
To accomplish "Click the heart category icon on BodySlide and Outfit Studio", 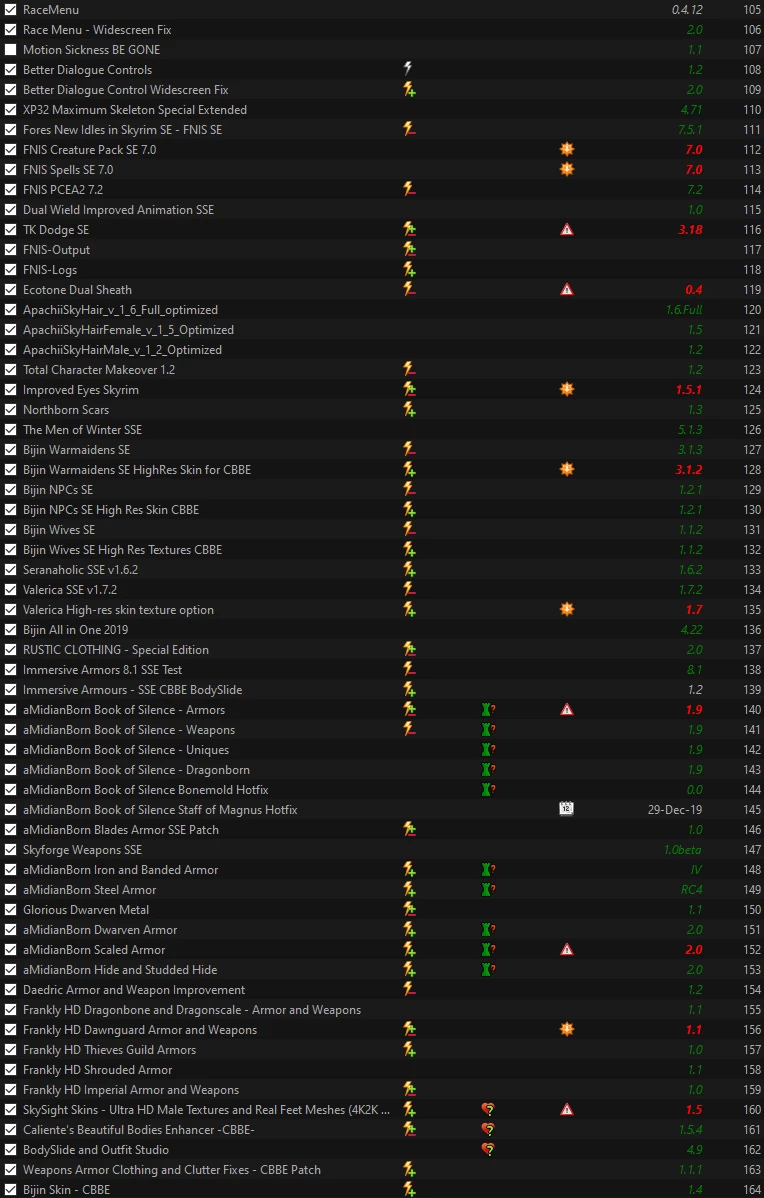I will (x=489, y=1149).
